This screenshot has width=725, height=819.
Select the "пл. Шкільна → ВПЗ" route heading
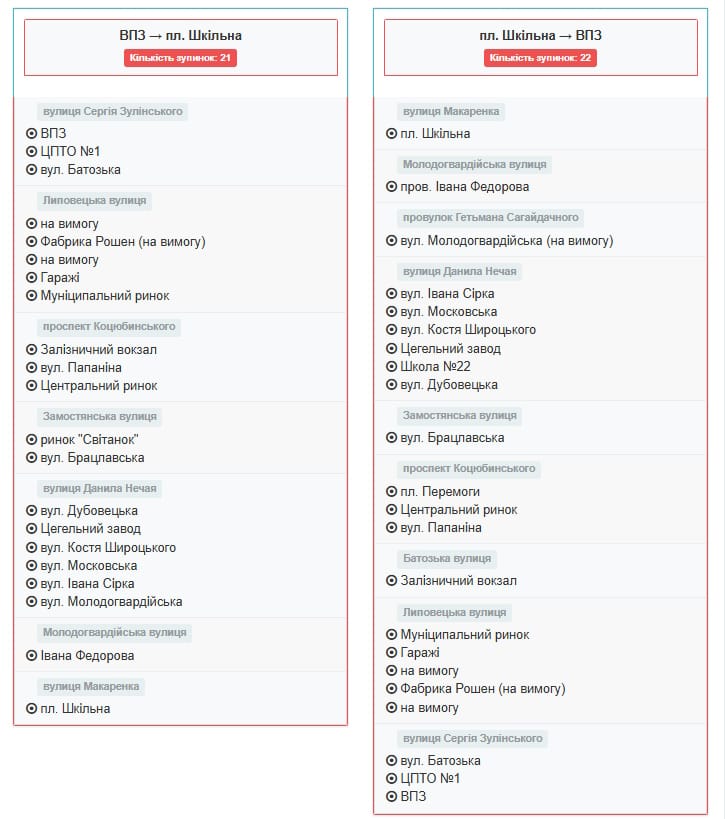point(540,36)
